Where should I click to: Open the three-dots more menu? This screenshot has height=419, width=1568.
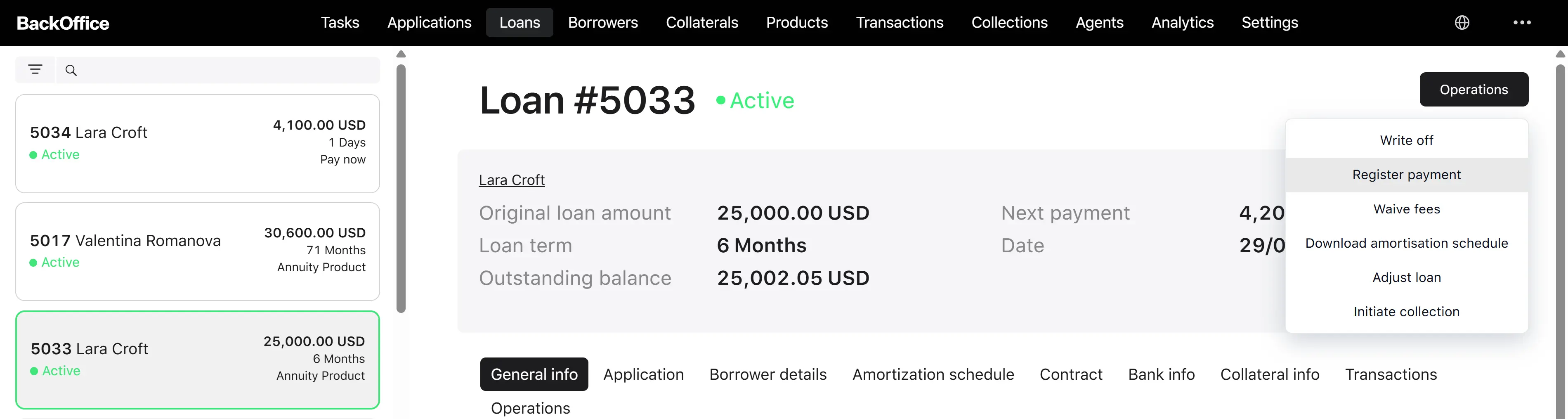pos(1522,23)
